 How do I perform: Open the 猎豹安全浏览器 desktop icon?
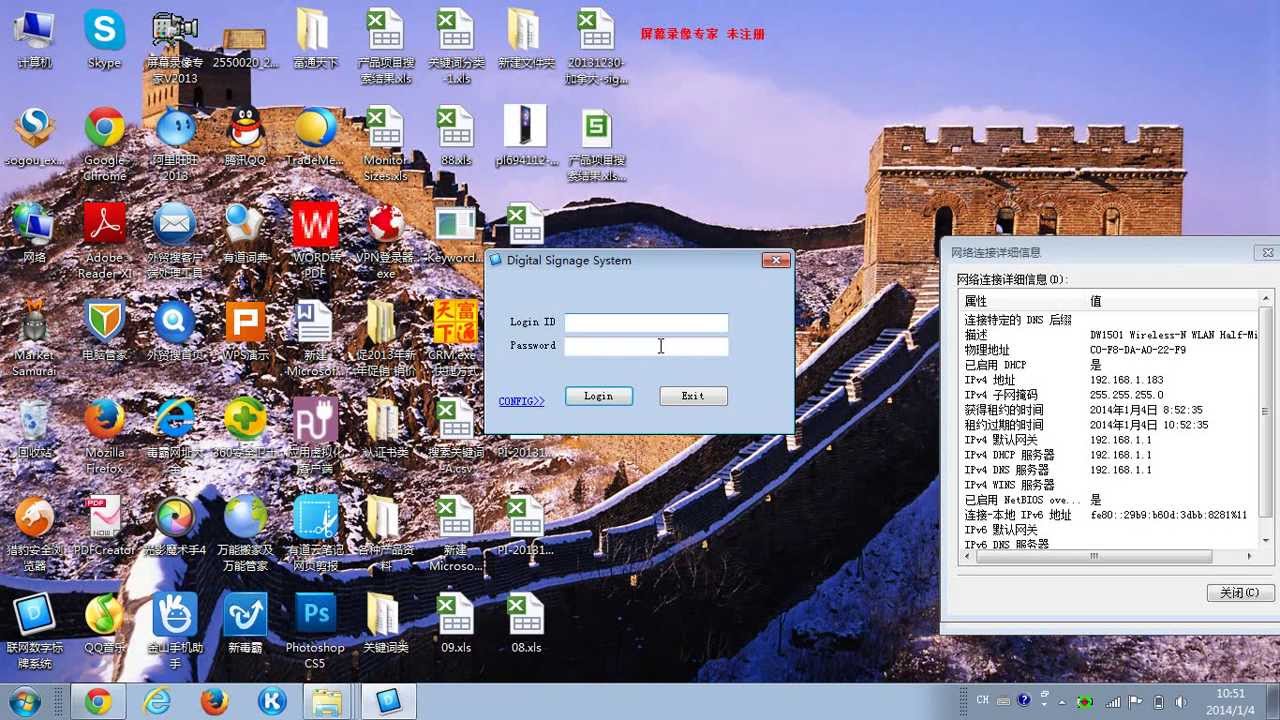[34, 533]
